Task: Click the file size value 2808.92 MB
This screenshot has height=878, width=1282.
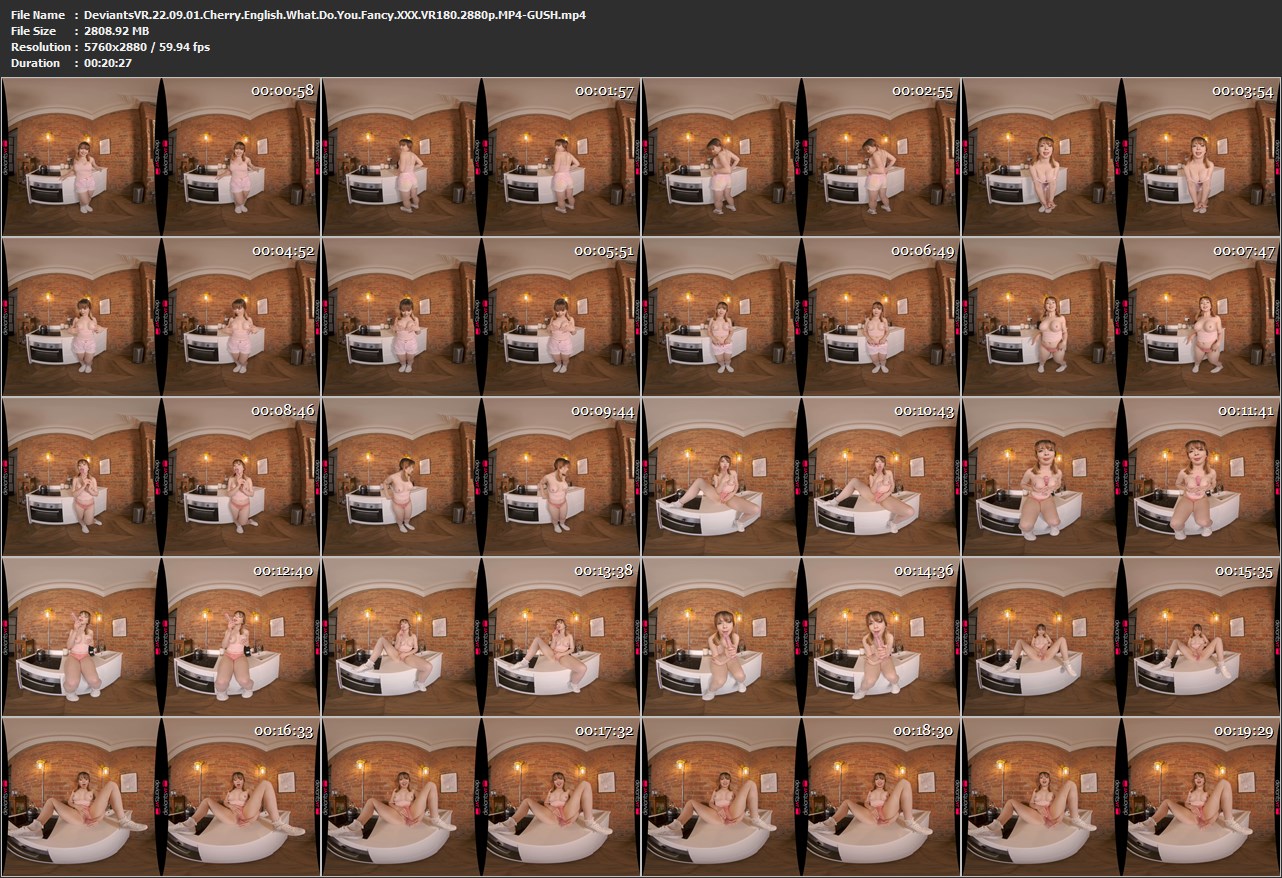Action: tap(117, 31)
